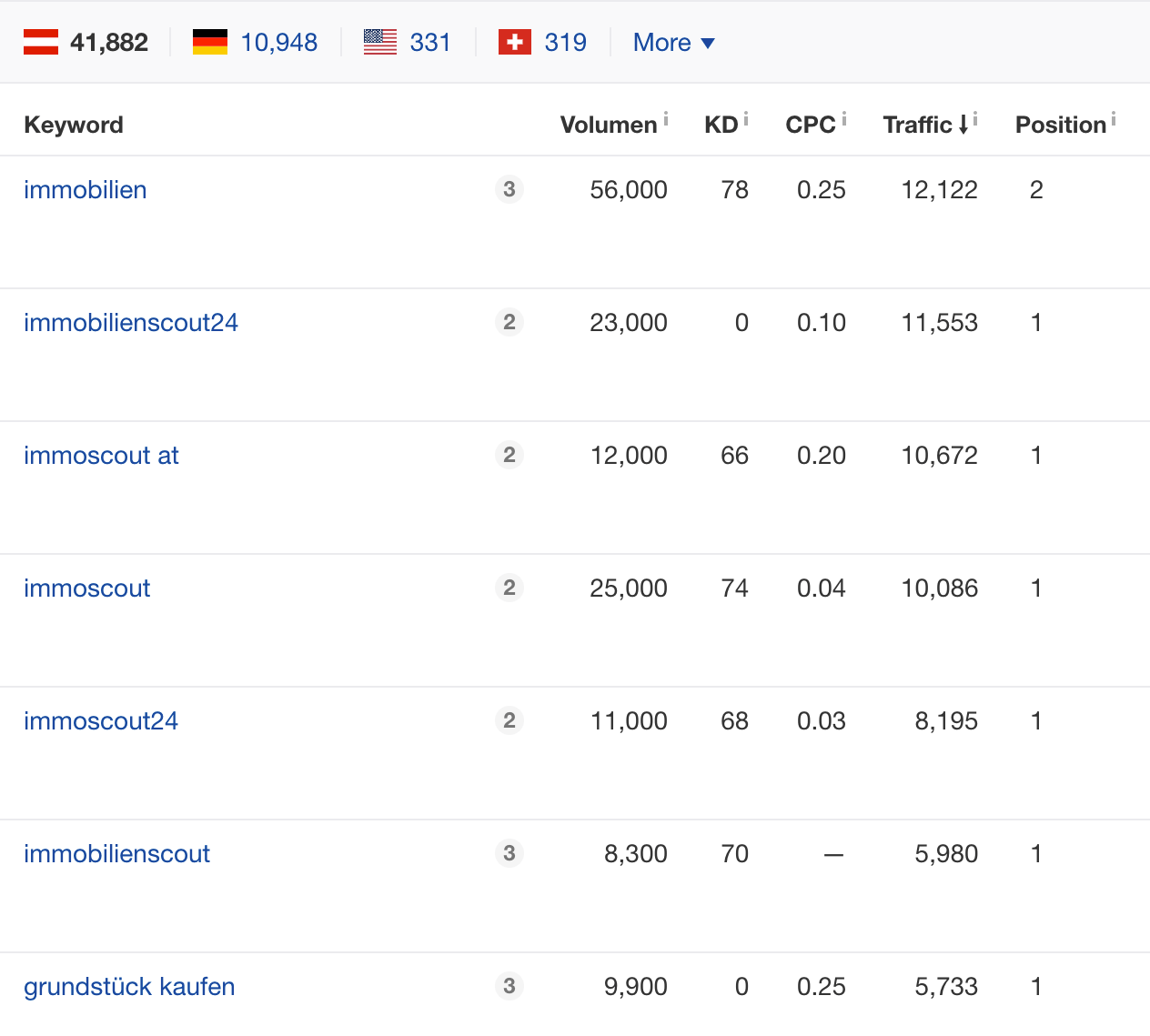Switch to the 41,882 Austria count tab
Screen dimensions: 1150x1036
coord(109,43)
